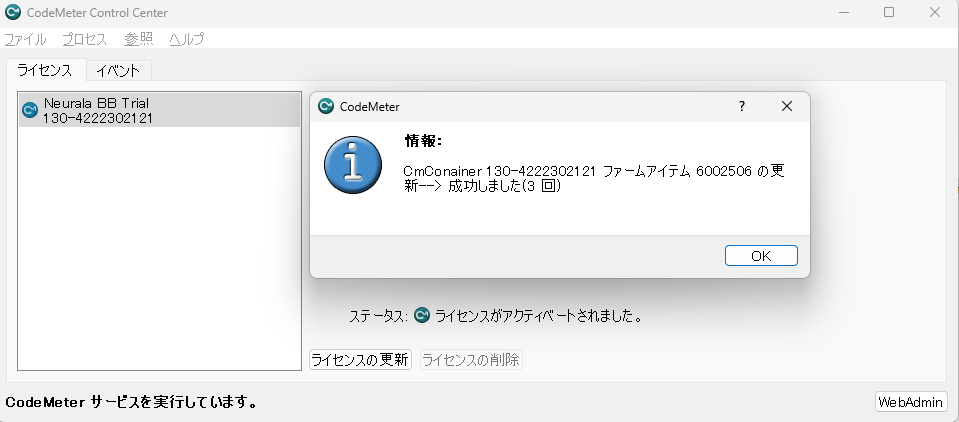Click the blue information icon in dialog
This screenshot has width=959, height=422.
click(x=352, y=165)
